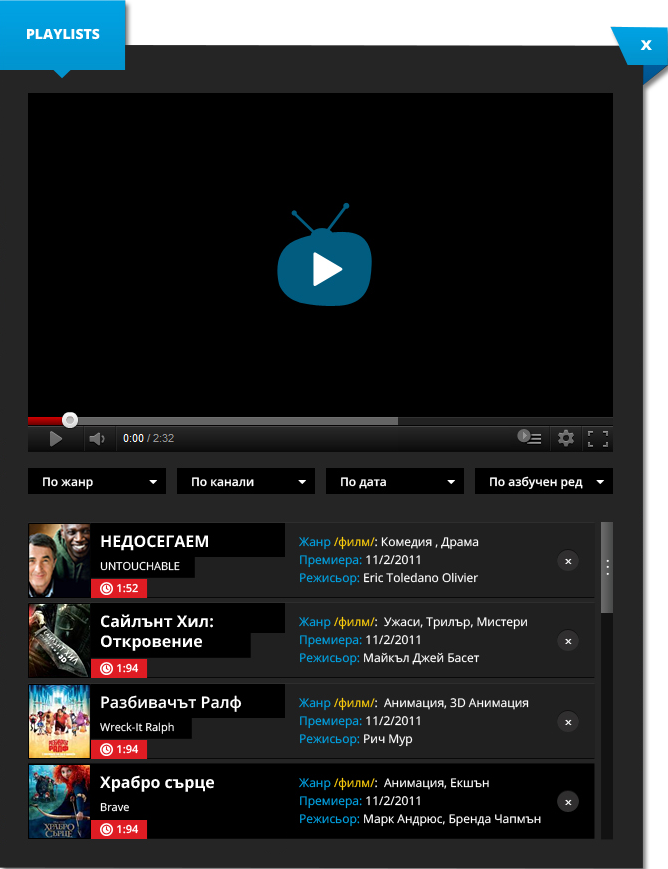Open the По жанр dropdown
The width and height of the screenshot is (668, 869).
97,482
